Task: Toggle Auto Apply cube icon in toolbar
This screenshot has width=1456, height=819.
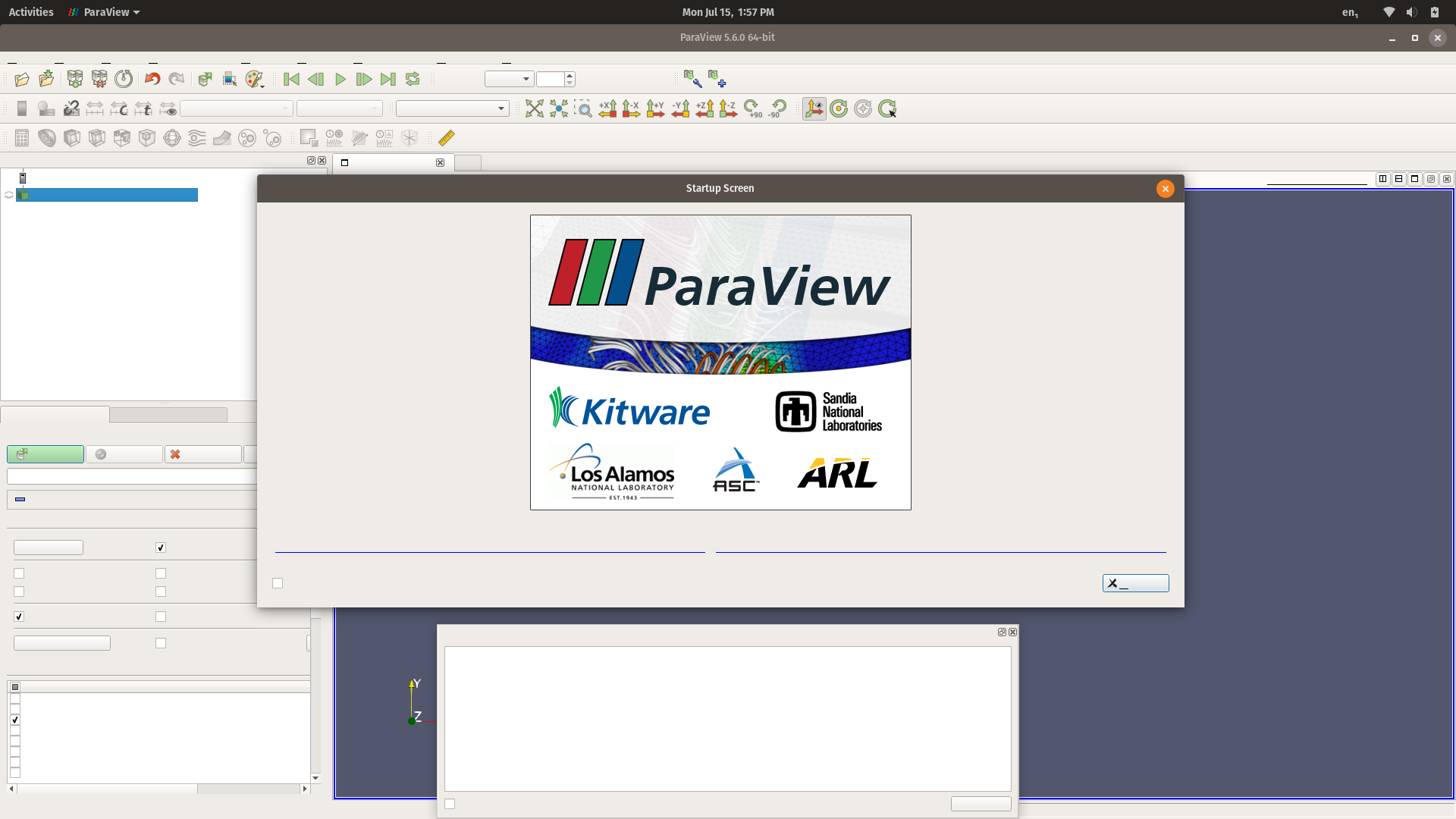Action: 206,79
